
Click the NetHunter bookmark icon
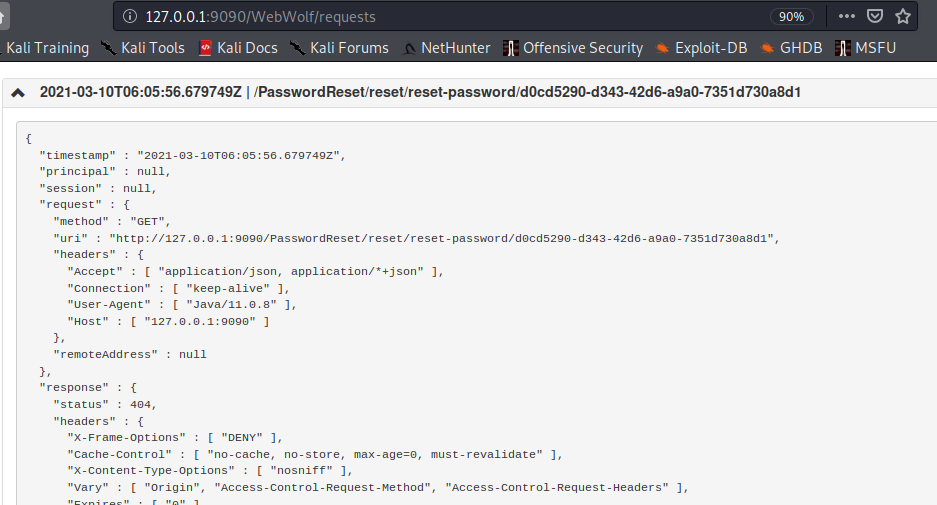click(409, 48)
